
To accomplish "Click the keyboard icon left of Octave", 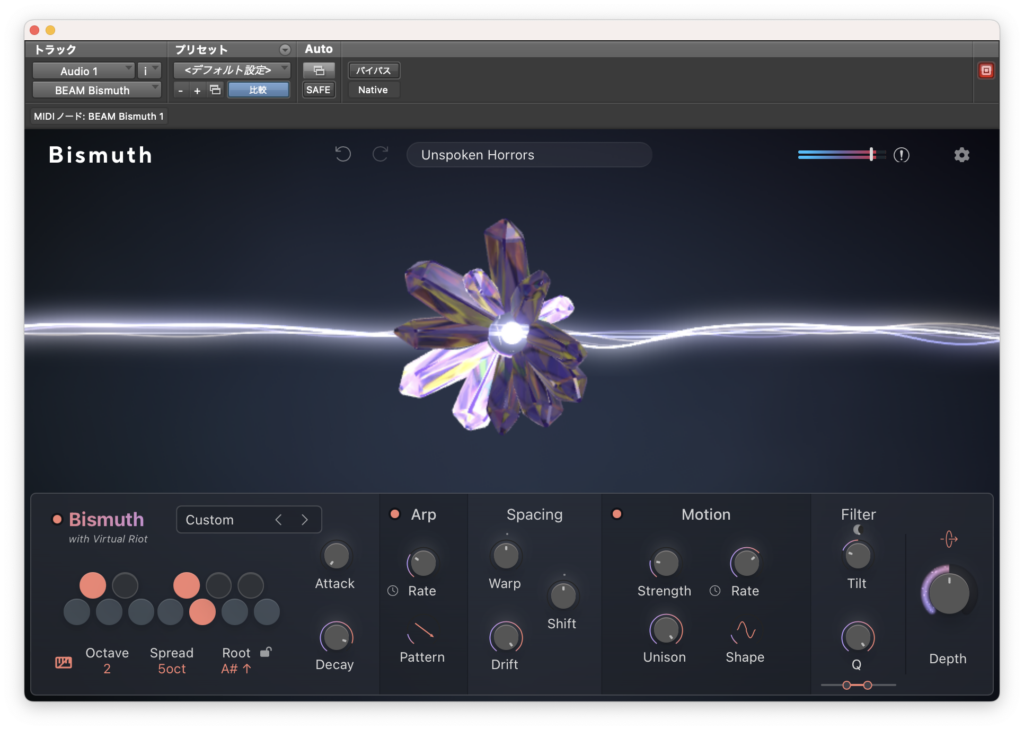I will point(63,662).
